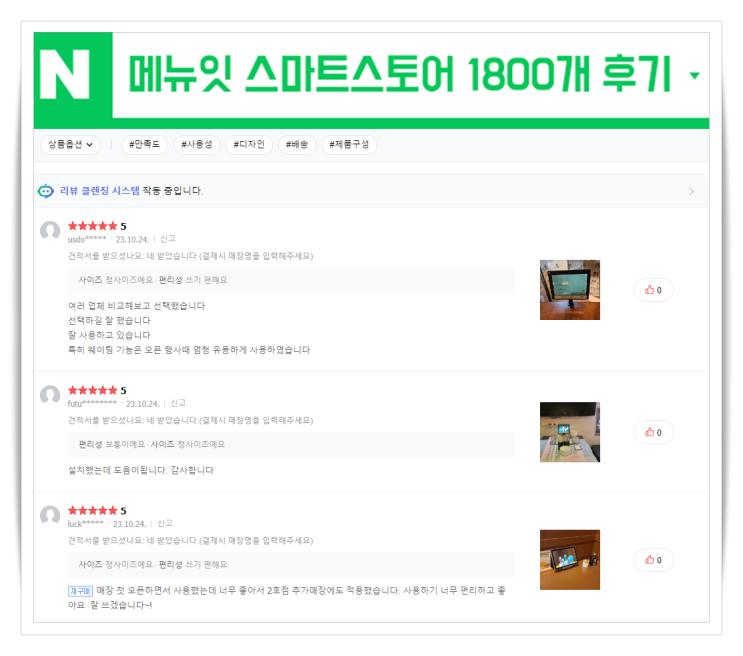This screenshot has height=656, width=743.
Task: Filter reviews by #디자인 tag
Action: pyautogui.click(x=249, y=145)
